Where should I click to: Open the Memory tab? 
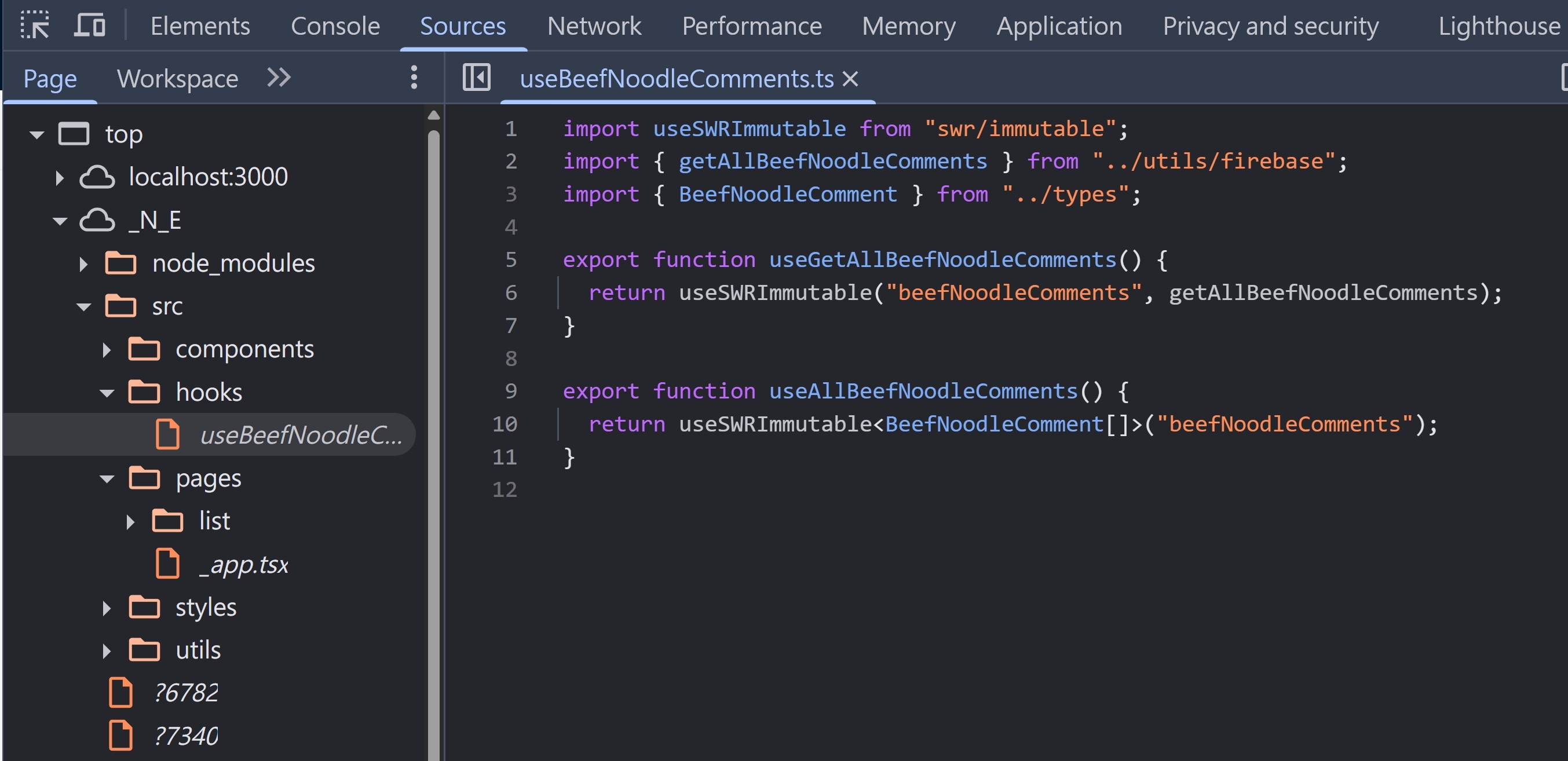(x=909, y=26)
